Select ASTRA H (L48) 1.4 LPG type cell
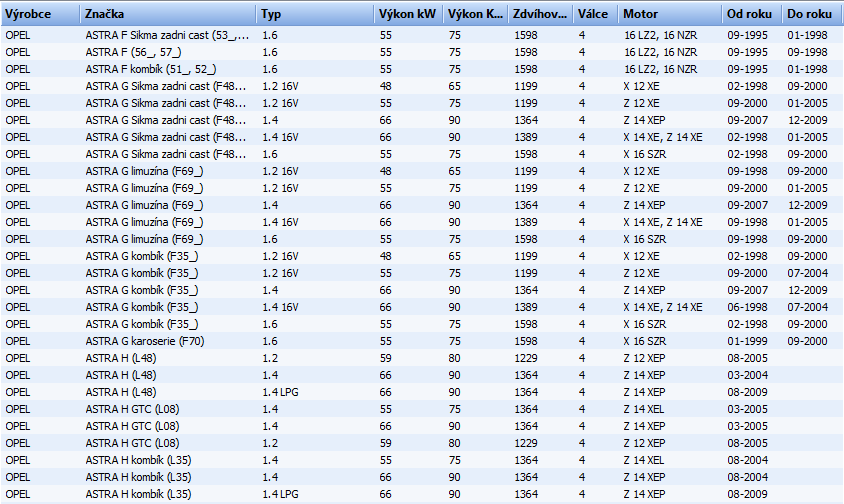Viewport: 844px width, 504px height. pos(280,392)
